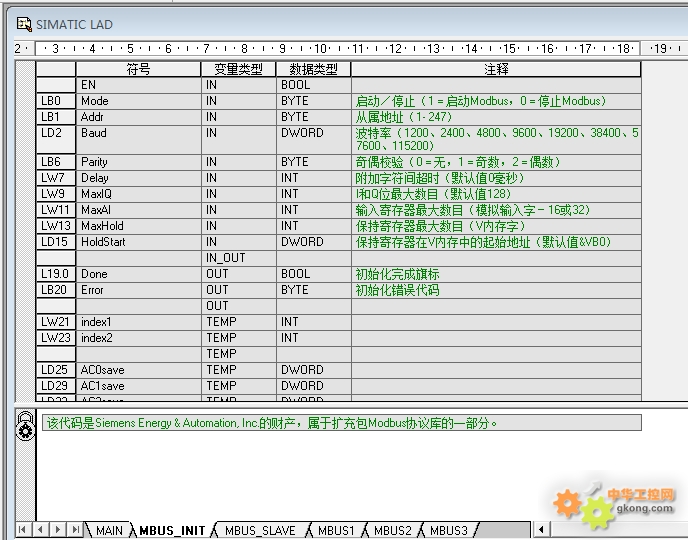The width and height of the screenshot is (688, 540).
Task: Show the next tab using the arrow
Action: 57,529
